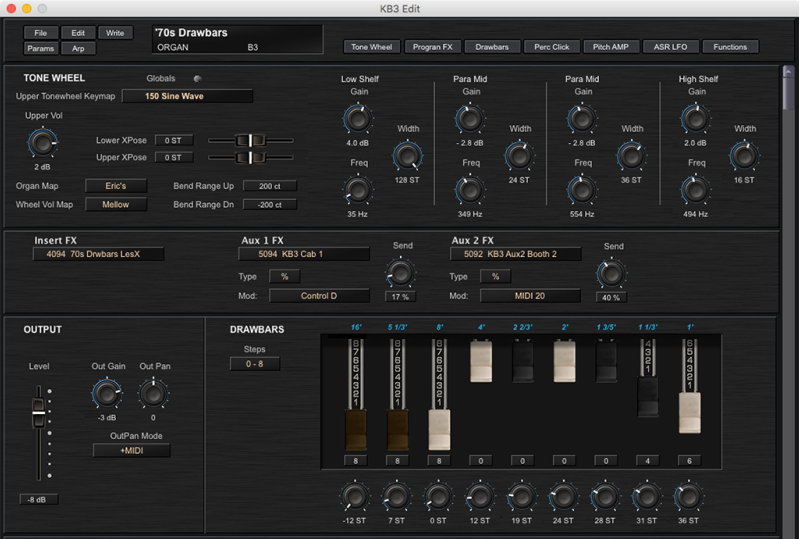Click the Aux 1 FX Send knob
This screenshot has width=800, height=539.
coord(401,273)
